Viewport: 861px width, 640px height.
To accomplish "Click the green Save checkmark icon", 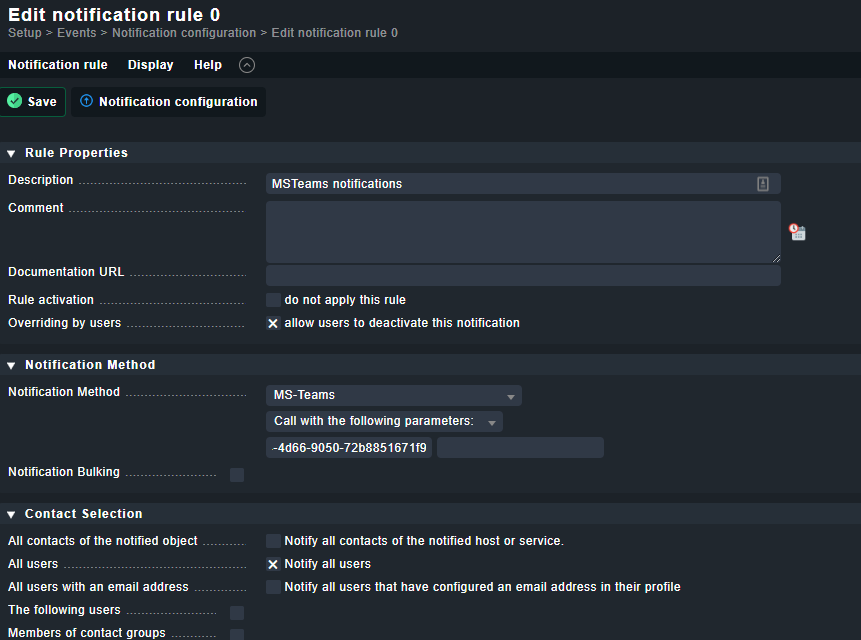I will coord(15,101).
